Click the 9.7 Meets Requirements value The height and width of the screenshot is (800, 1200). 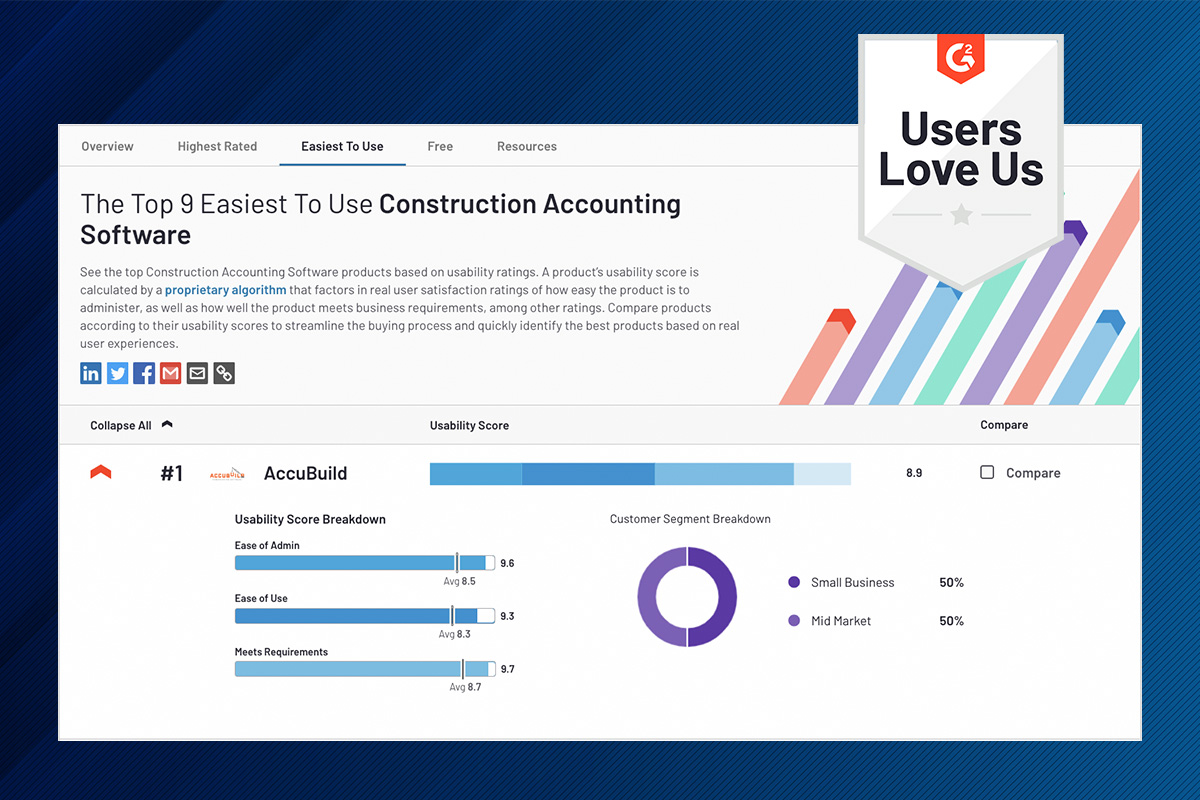[507, 669]
